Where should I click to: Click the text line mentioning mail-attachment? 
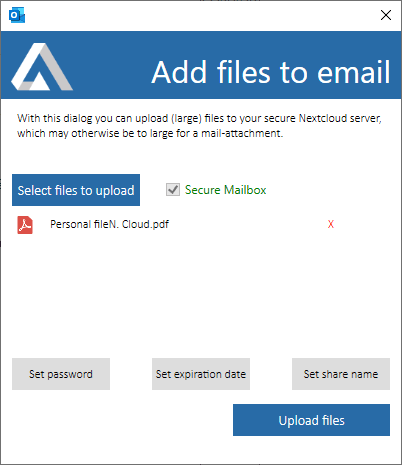pos(150,133)
